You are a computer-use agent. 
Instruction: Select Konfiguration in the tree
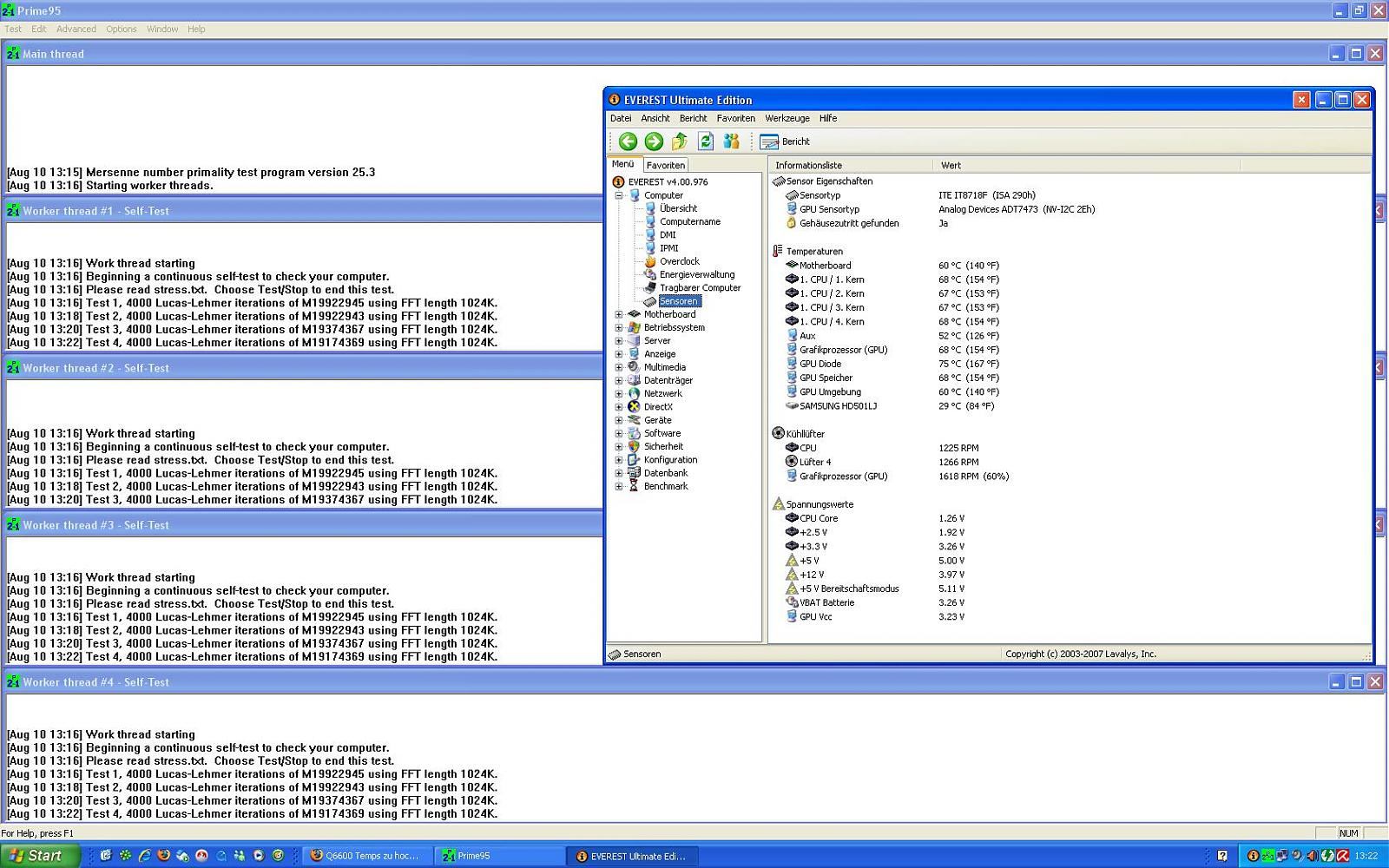(x=670, y=460)
